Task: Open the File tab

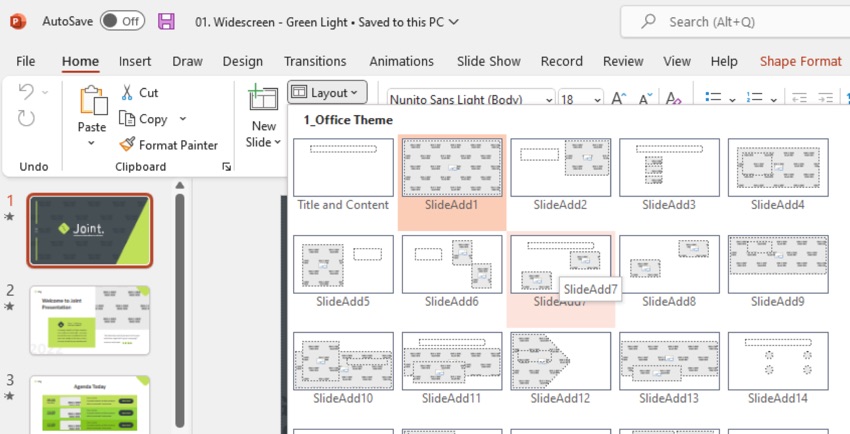Action: pos(25,61)
